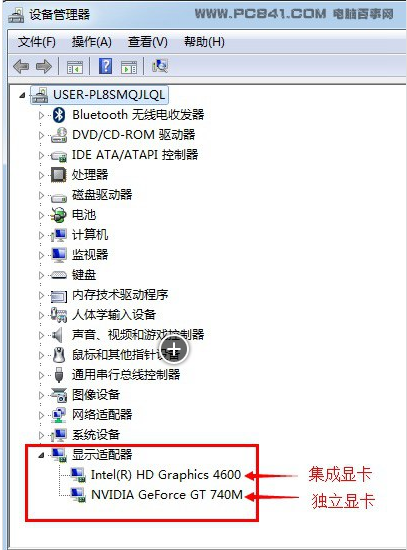The image size is (407, 550).
Task: Collapse the USER-PL8SMQJLQL root node
Action: click(22, 95)
